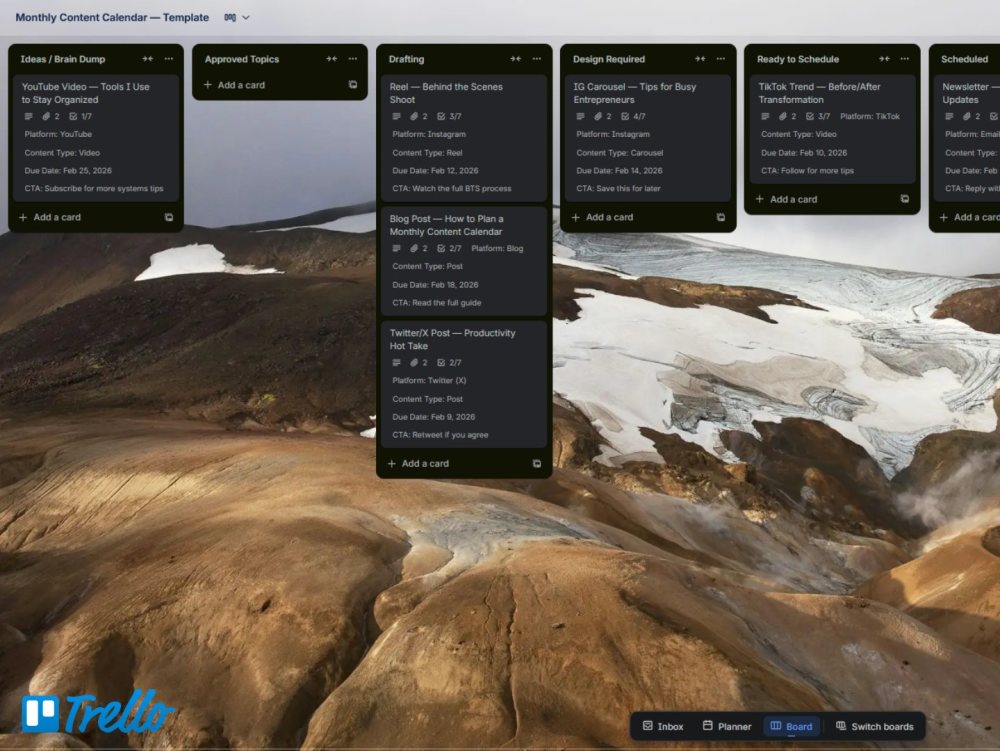Click the Ready to Schedule list title
This screenshot has height=751, width=1000.
point(798,59)
